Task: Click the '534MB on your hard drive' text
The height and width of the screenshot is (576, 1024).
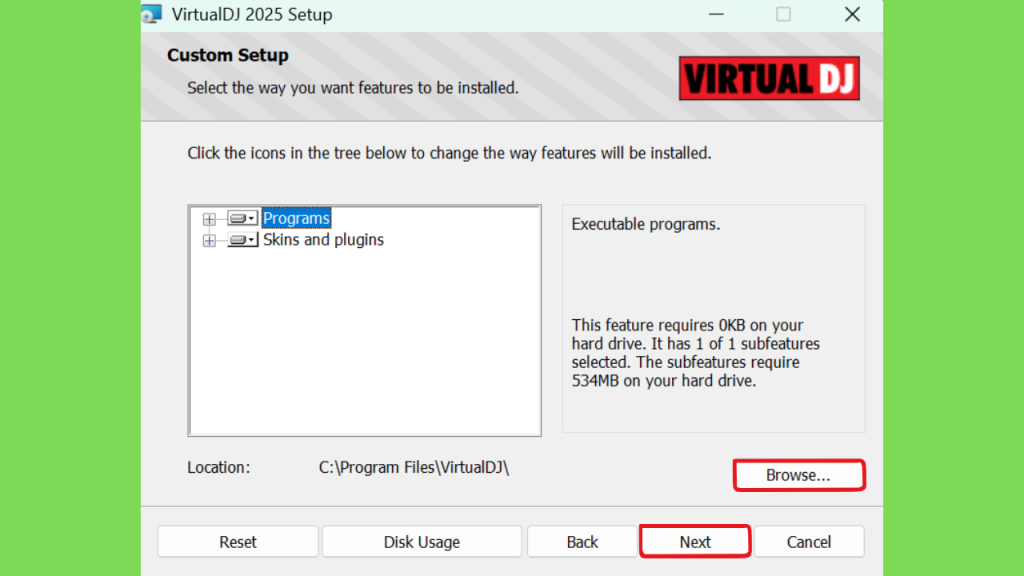Action: coord(664,381)
